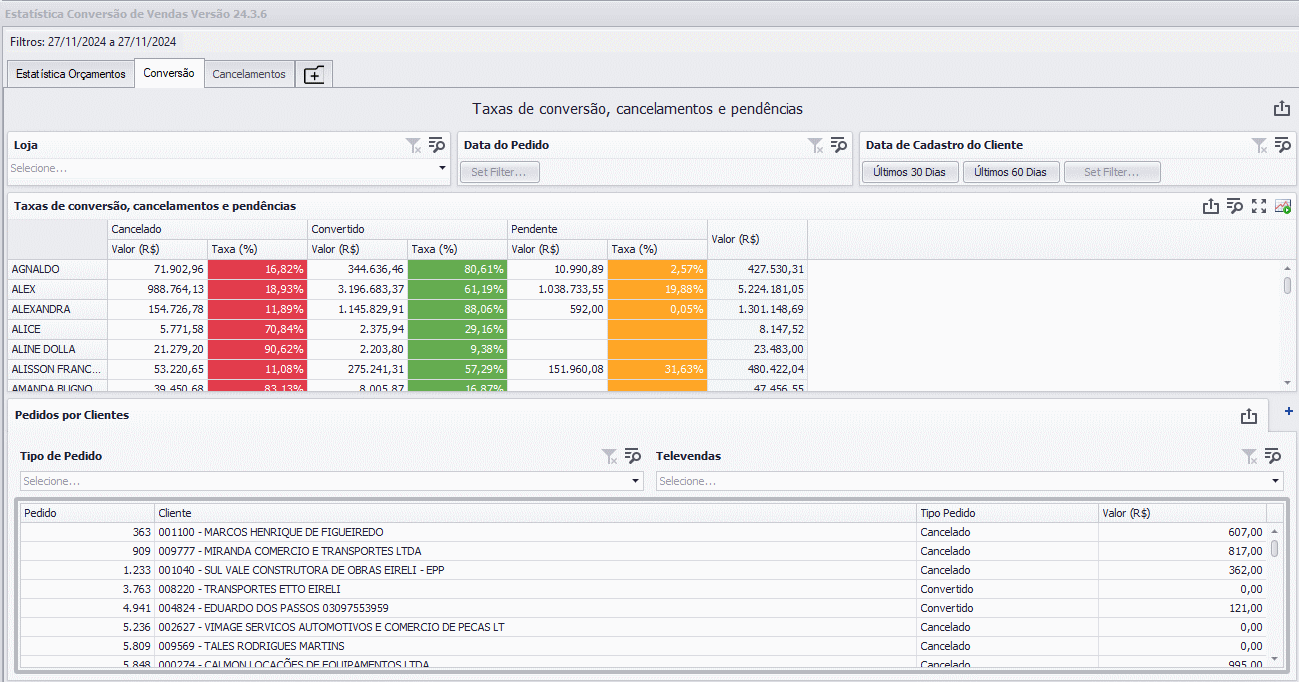The width and height of the screenshot is (1299, 682).
Task: Inspect data icon for Televendas
Action: [x=1272, y=456]
